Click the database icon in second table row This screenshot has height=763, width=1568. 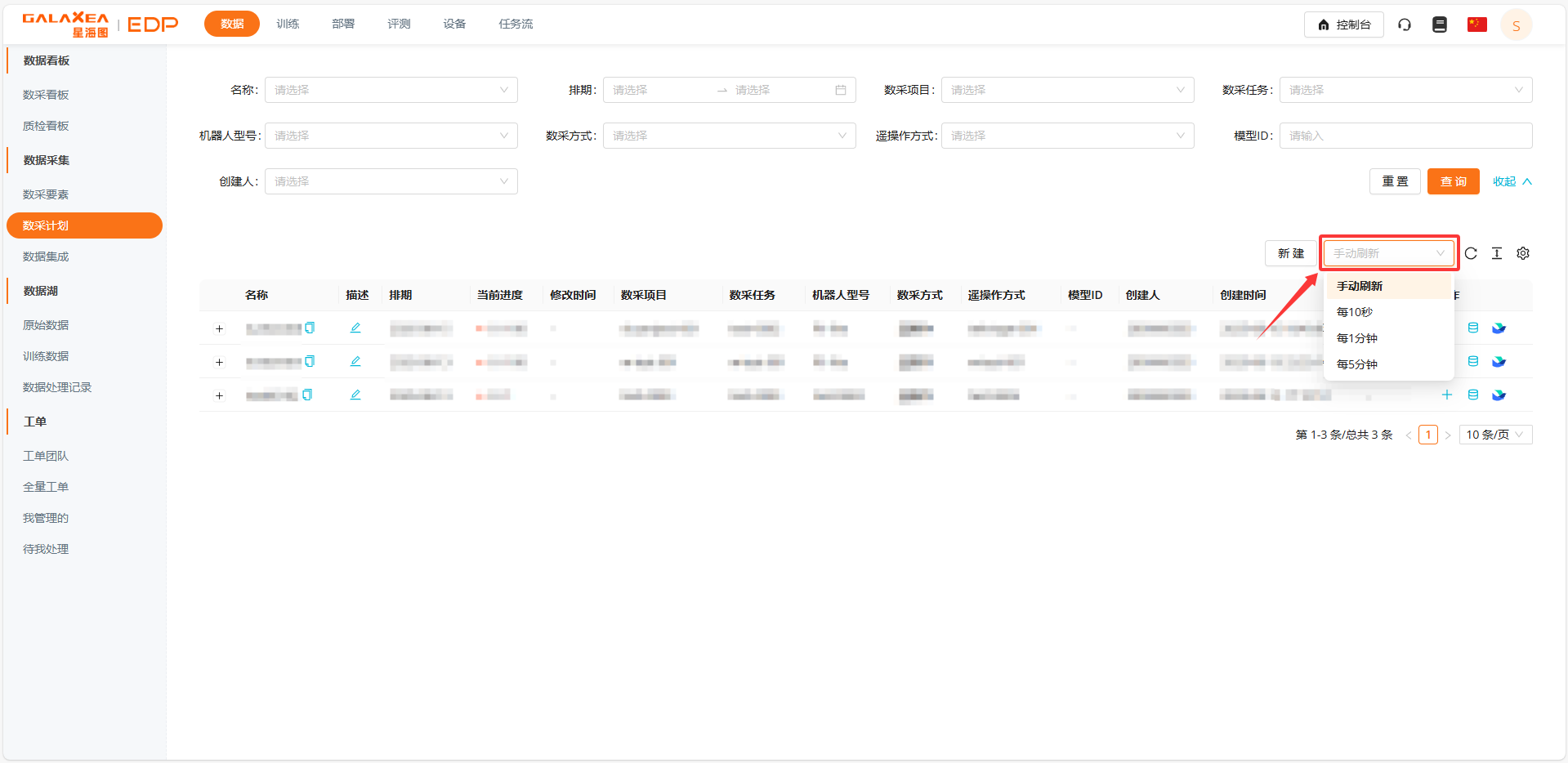click(x=1473, y=361)
